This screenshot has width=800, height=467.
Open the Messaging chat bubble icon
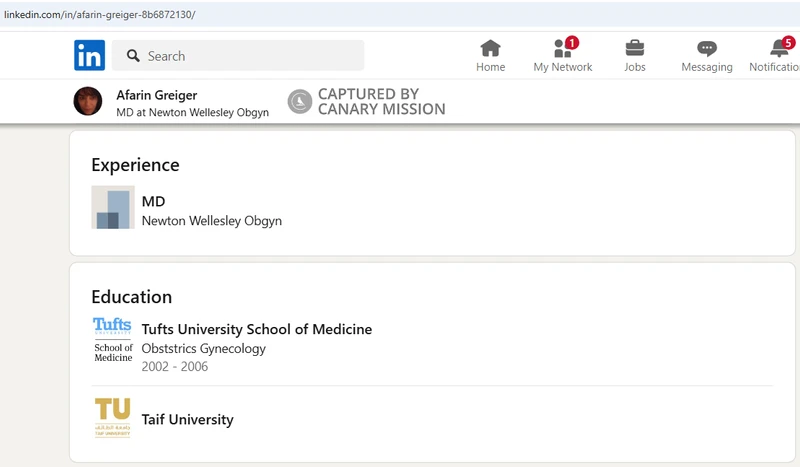[x=707, y=48]
